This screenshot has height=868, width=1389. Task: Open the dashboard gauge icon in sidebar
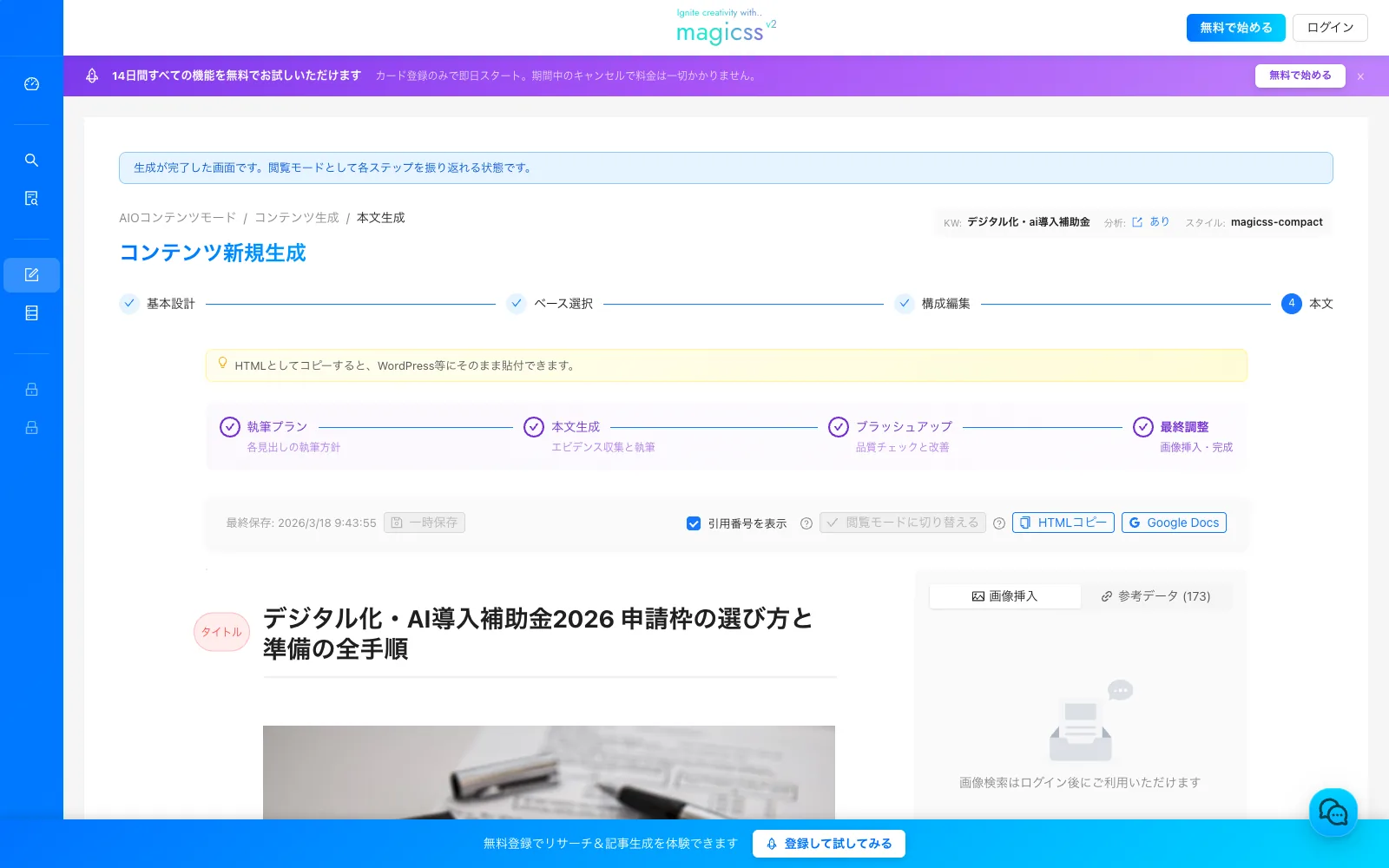point(31,84)
